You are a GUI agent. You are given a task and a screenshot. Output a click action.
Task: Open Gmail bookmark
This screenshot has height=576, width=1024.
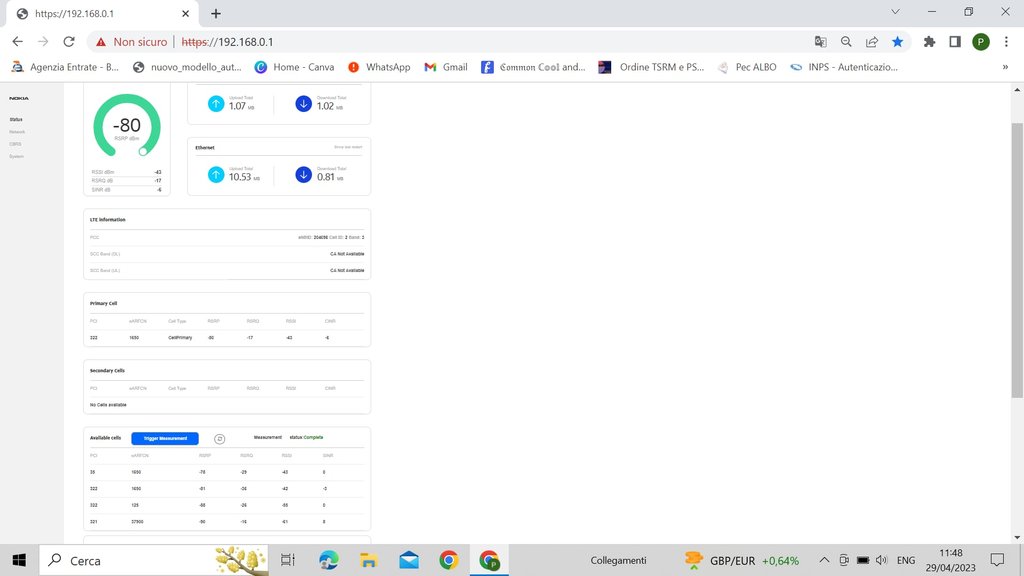pyautogui.click(x=446, y=67)
